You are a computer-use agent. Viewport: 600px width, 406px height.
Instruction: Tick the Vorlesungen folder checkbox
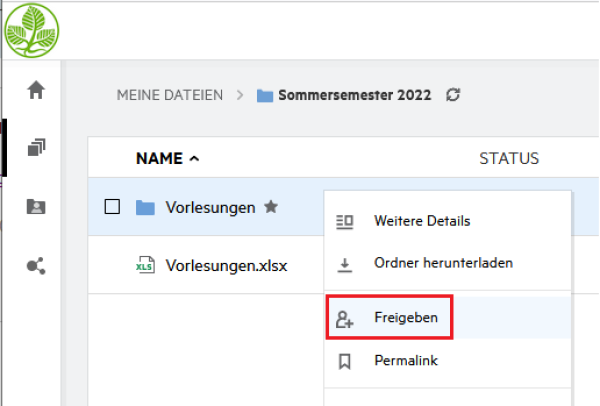(113, 207)
